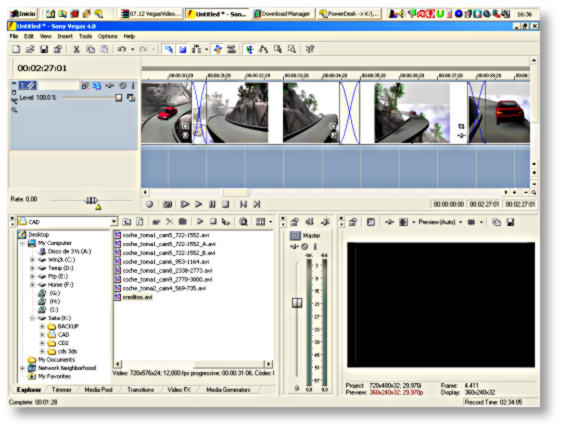Image resolution: width=563 pixels, height=430 pixels.
Task: Open project Properties icon in main toolbar
Action: point(58,49)
